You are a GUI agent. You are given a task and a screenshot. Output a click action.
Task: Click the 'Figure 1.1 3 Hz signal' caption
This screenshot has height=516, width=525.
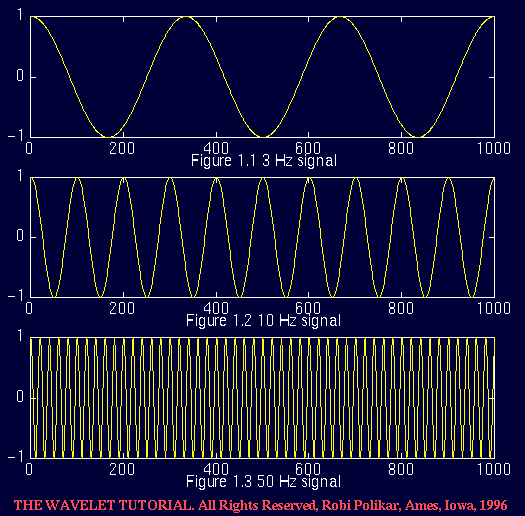(264, 161)
